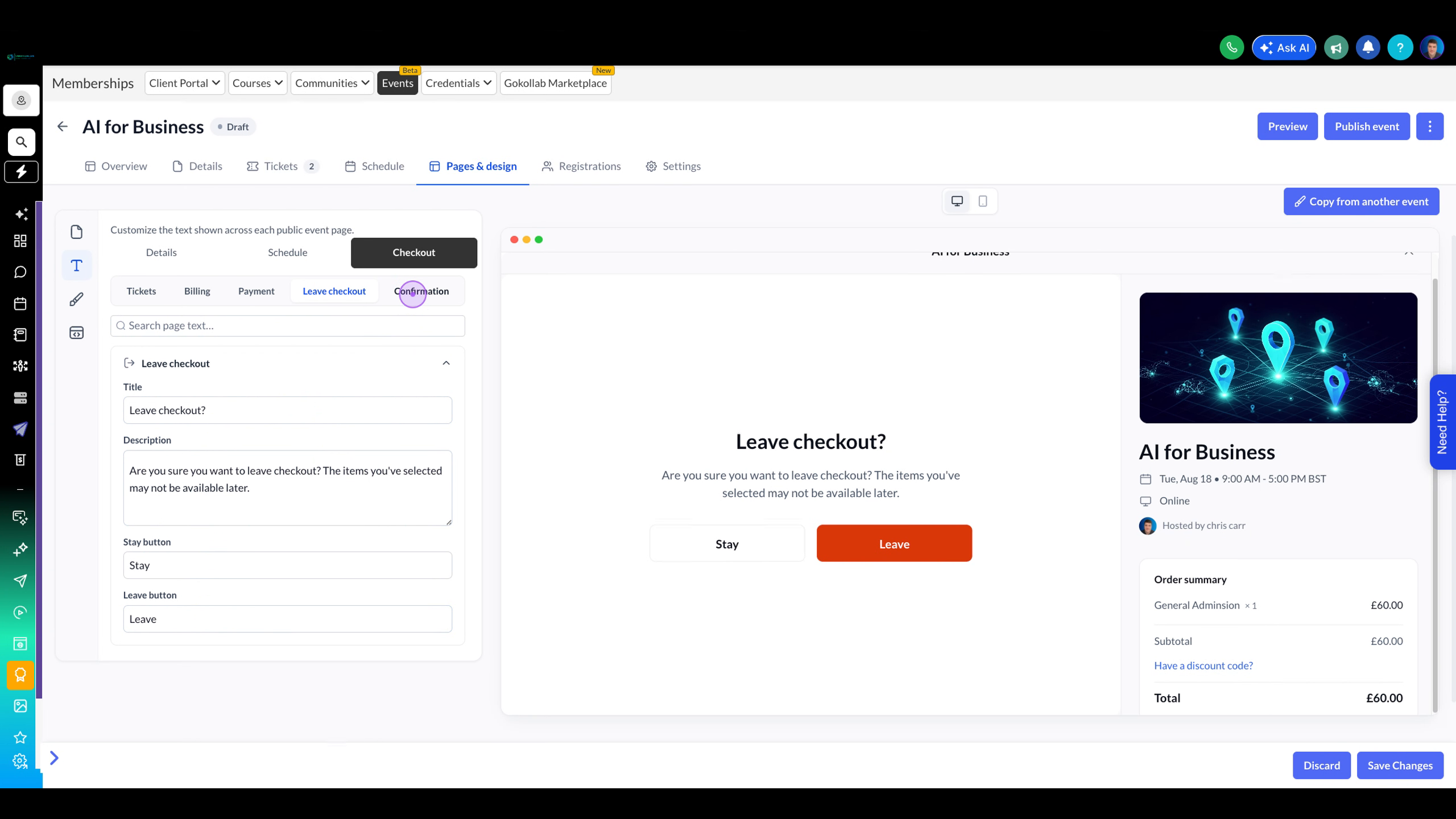Click the Preview button
The width and height of the screenshot is (1456, 819).
pos(1287,126)
